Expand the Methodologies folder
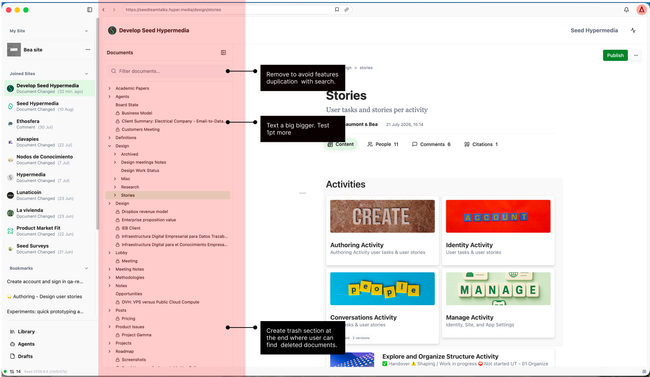650x377 pixels. [x=110, y=277]
